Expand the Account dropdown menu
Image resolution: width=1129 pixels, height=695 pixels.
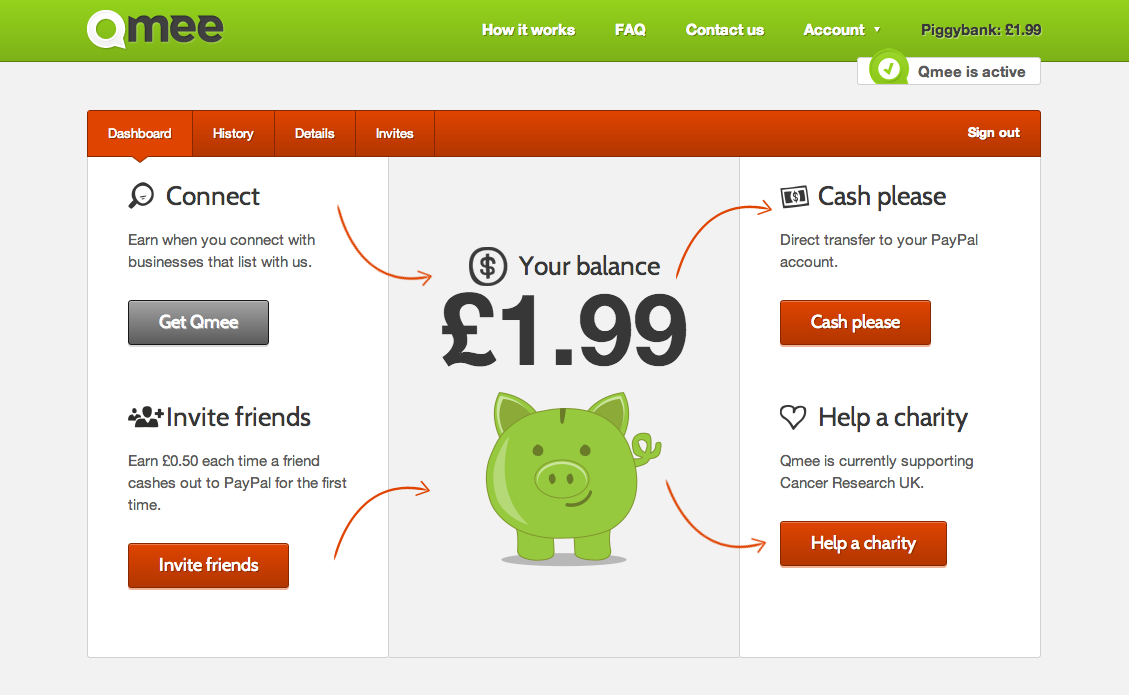click(841, 30)
